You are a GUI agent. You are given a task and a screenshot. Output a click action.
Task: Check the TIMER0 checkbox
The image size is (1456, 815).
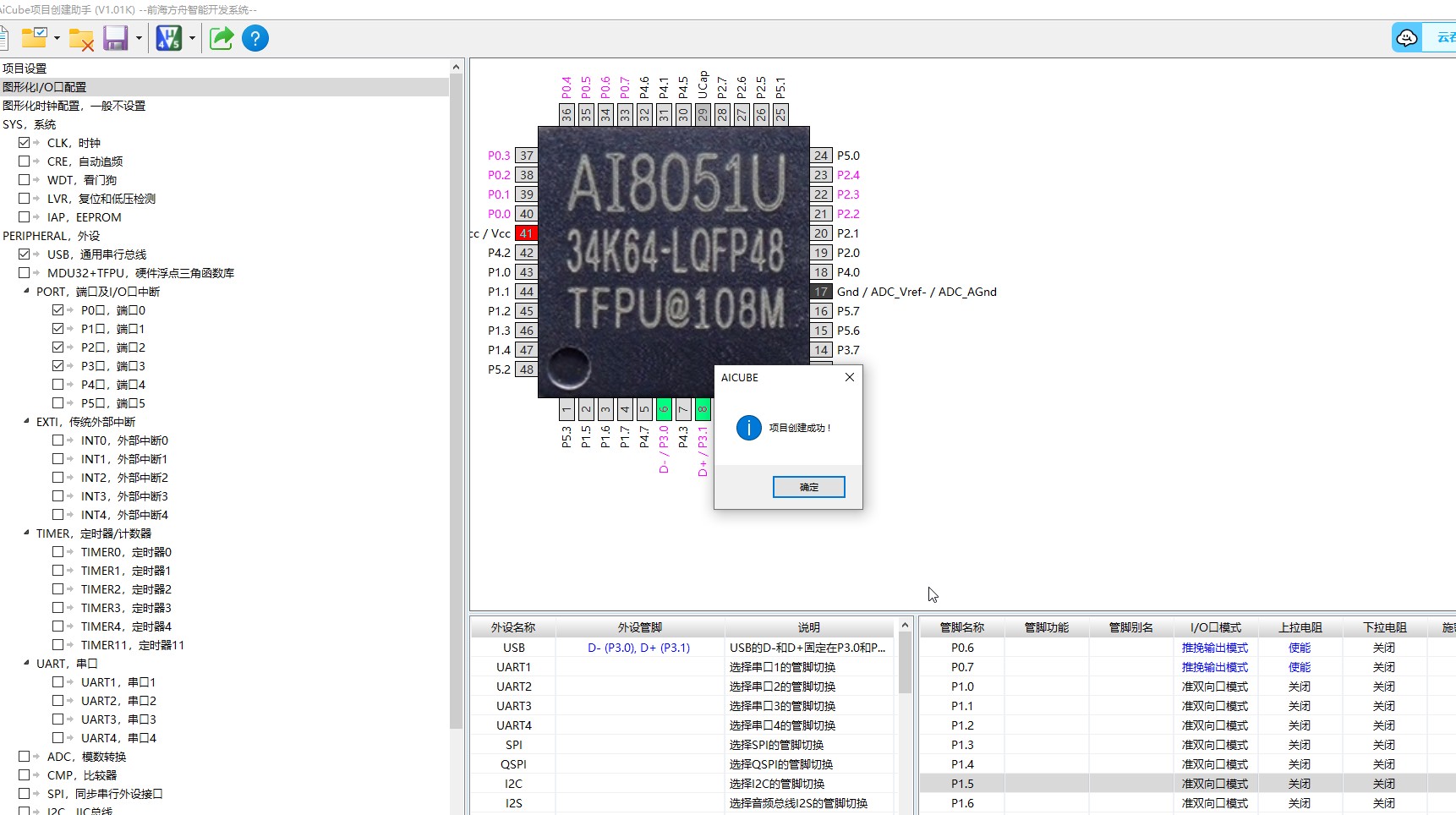58,552
